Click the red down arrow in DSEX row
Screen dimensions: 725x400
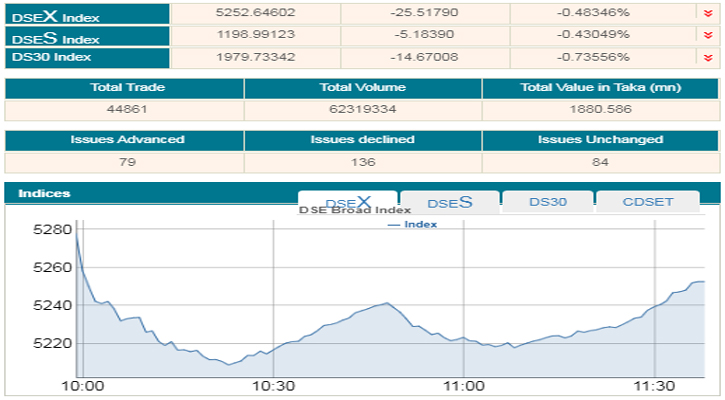(x=708, y=13)
